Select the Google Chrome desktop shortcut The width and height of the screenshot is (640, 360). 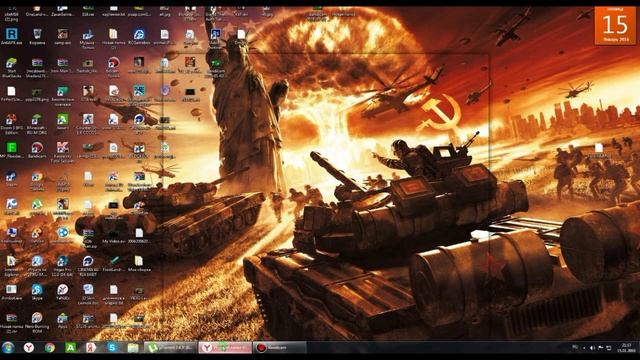37,181
